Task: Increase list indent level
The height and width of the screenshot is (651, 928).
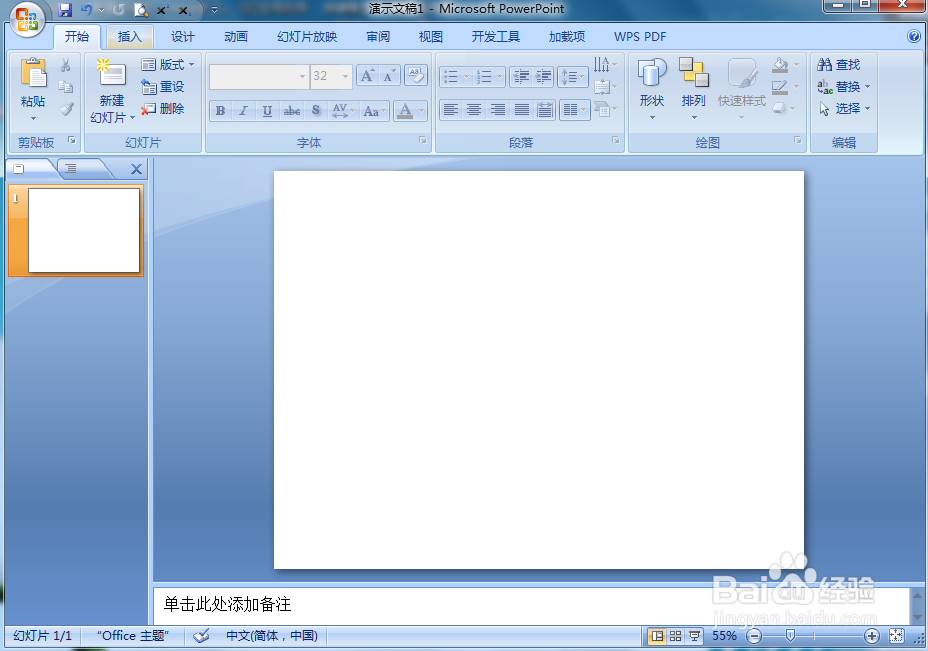Action: 543,76
